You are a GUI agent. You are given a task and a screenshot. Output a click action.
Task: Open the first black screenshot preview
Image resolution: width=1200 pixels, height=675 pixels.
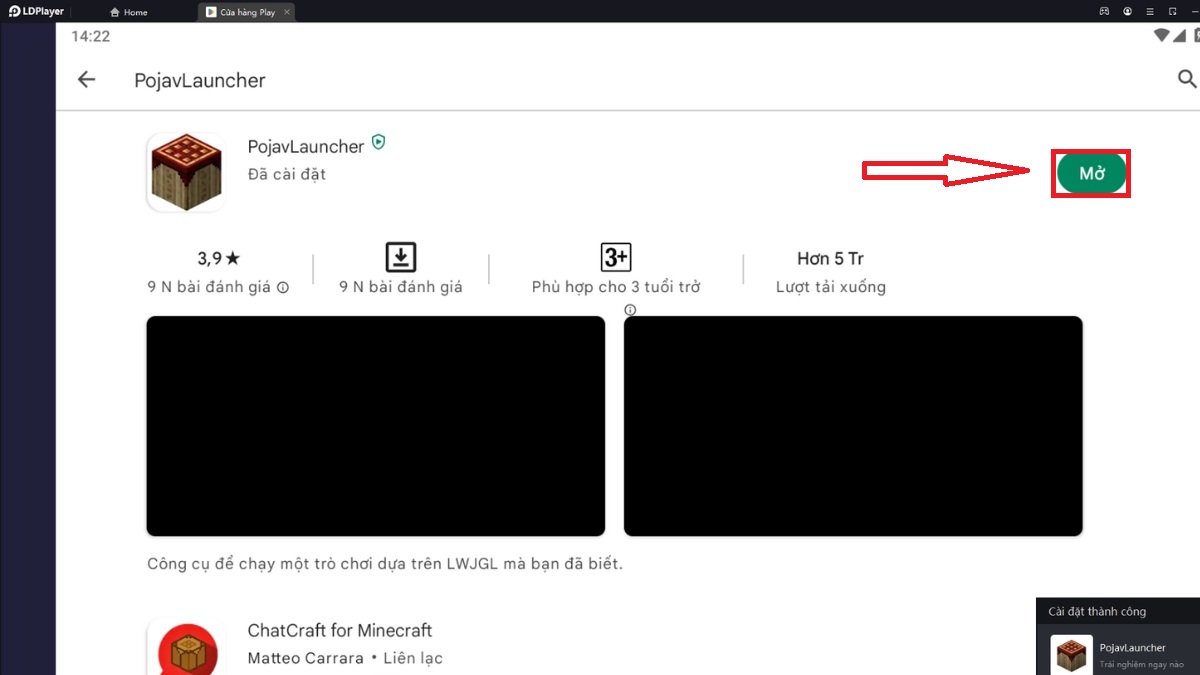pyautogui.click(x=375, y=426)
